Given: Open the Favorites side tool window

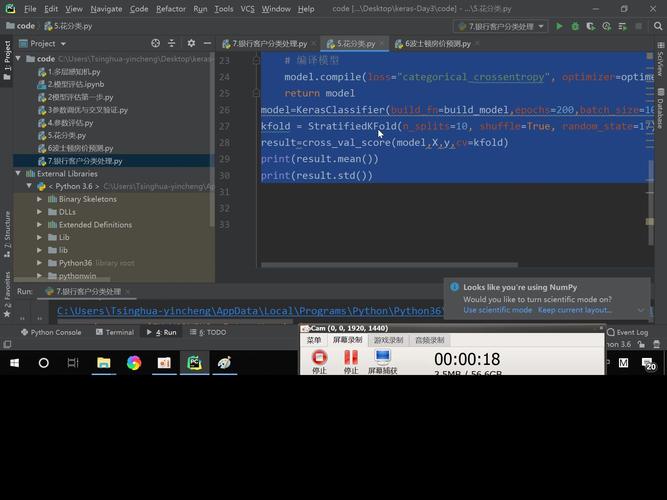Looking at the screenshot, I should 7,295.
